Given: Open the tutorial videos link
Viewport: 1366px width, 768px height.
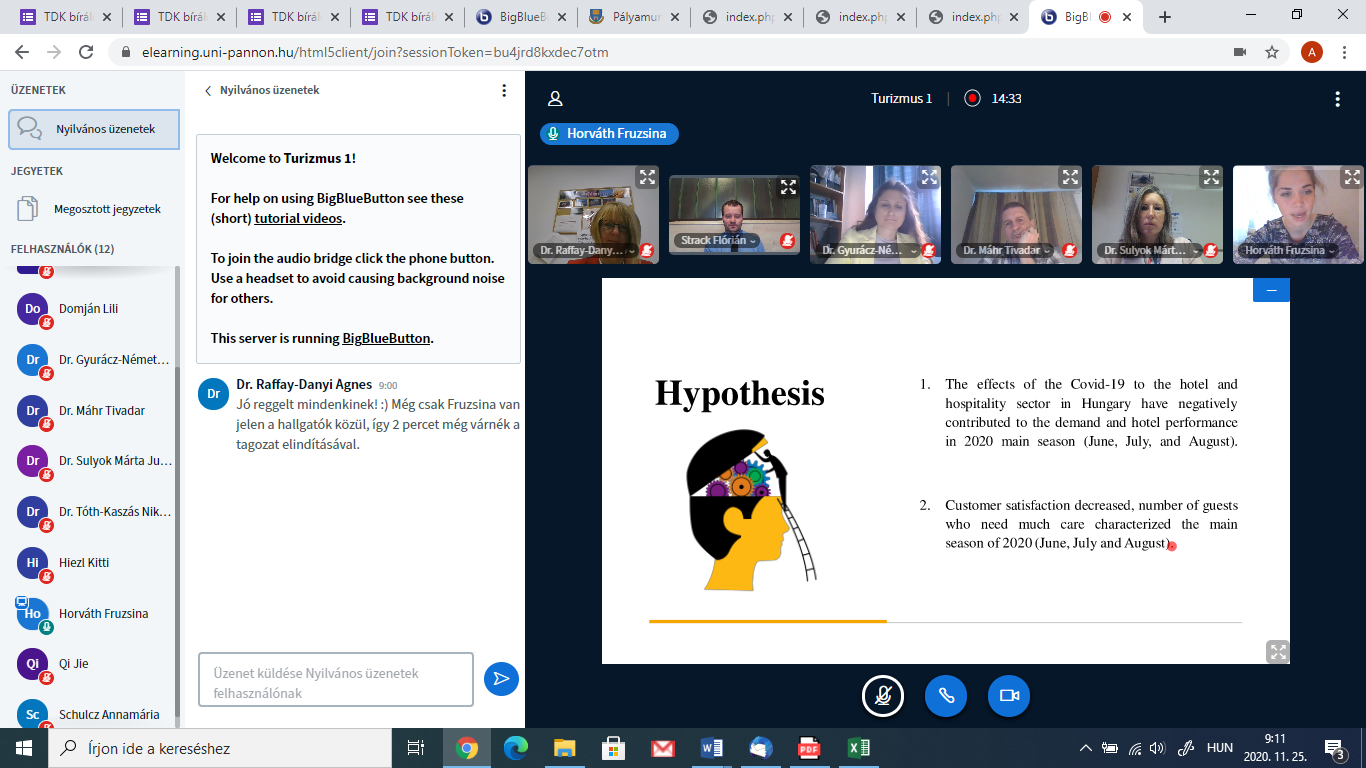Looking at the screenshot, I should click(298, 218).
